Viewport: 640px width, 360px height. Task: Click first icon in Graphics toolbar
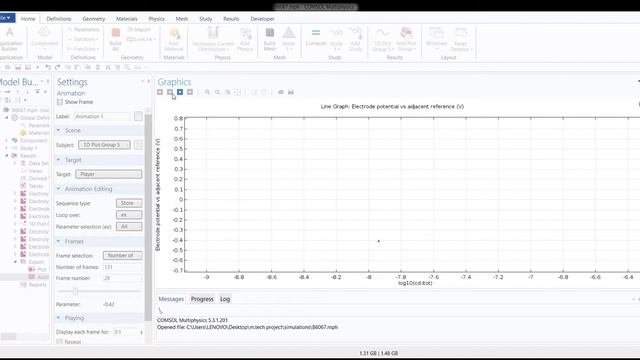click(160, 92)
